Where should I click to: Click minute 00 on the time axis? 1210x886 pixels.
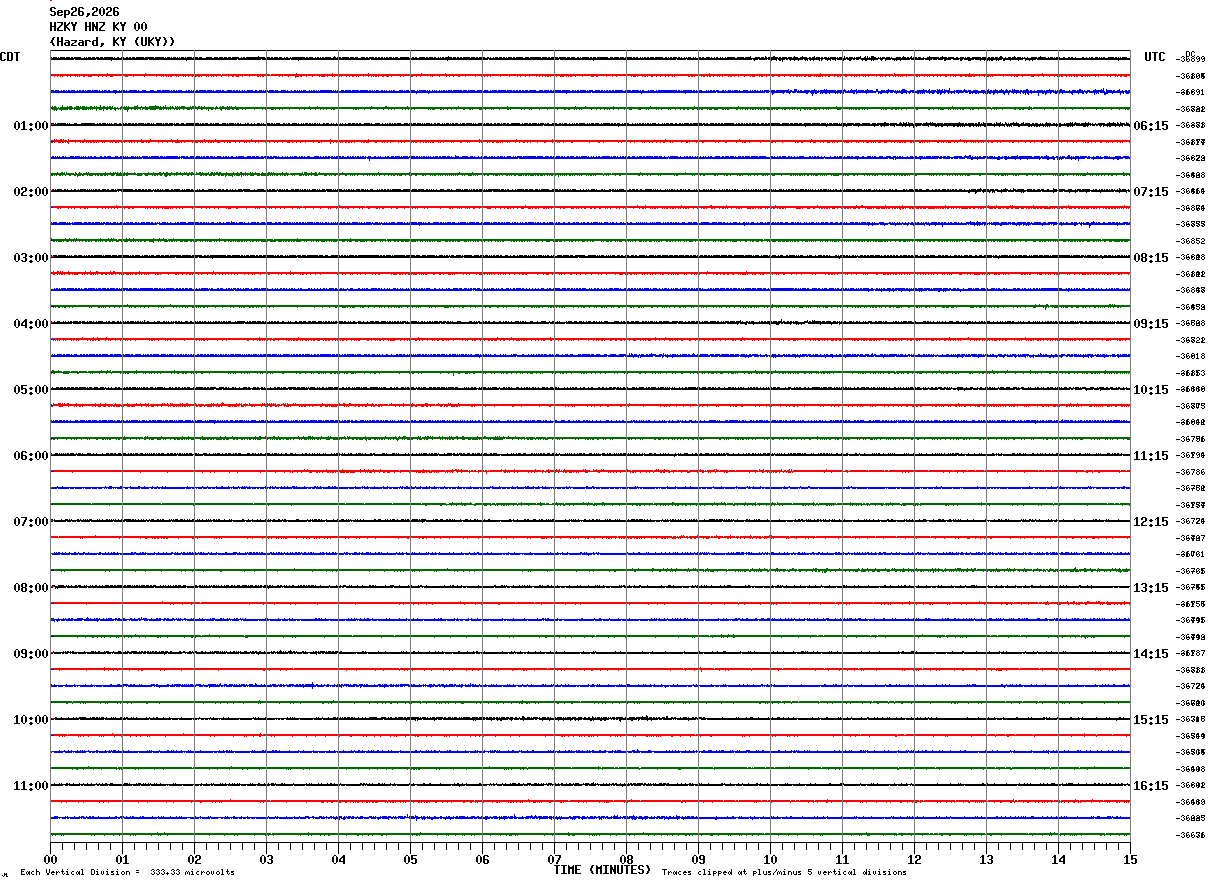(50, 859)
